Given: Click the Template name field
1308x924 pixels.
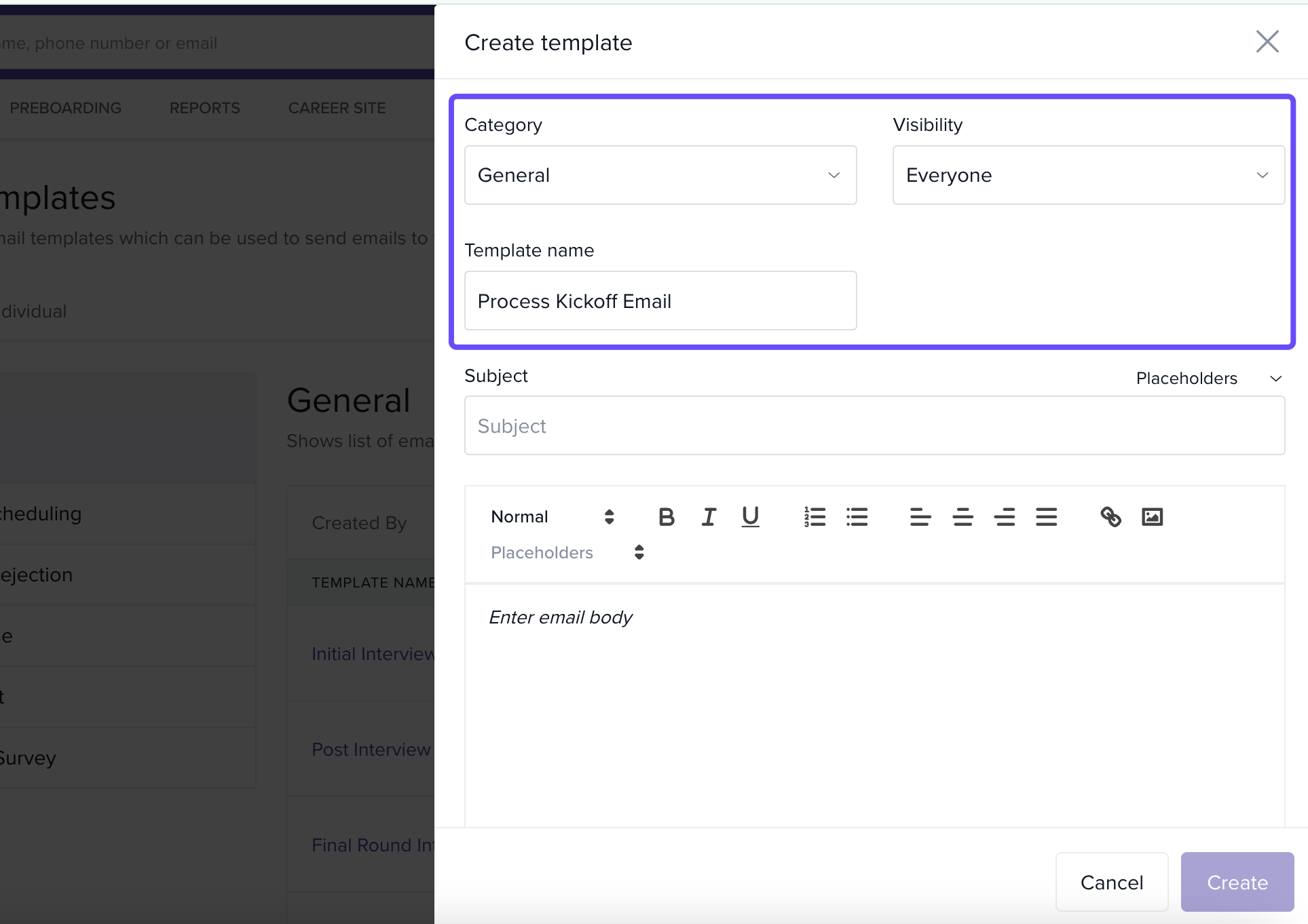Looking at the screenshot, I should [660, 301].
